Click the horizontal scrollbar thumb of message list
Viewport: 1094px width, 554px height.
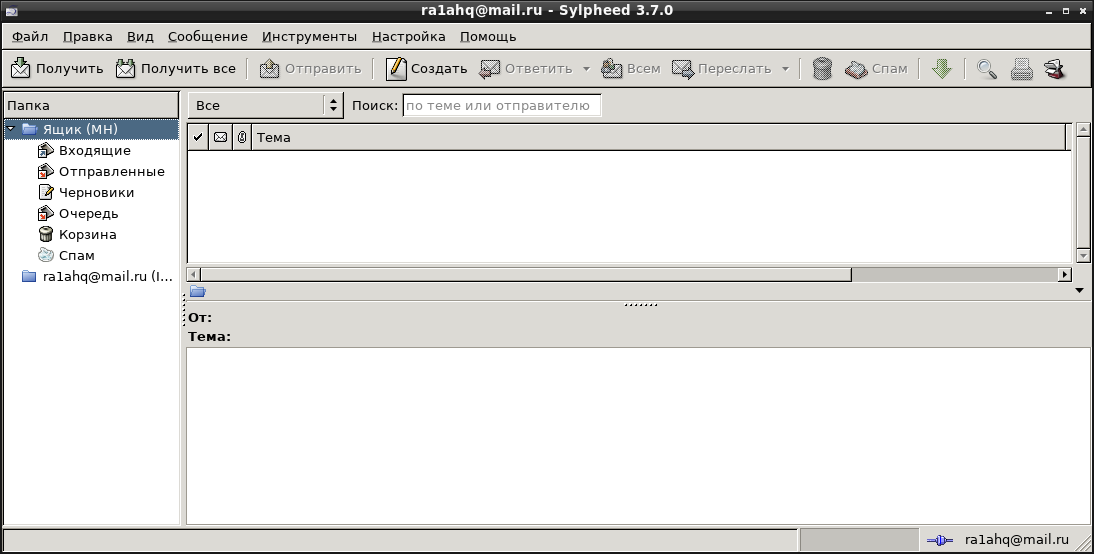pyautogui.click(x=526, y=274)
